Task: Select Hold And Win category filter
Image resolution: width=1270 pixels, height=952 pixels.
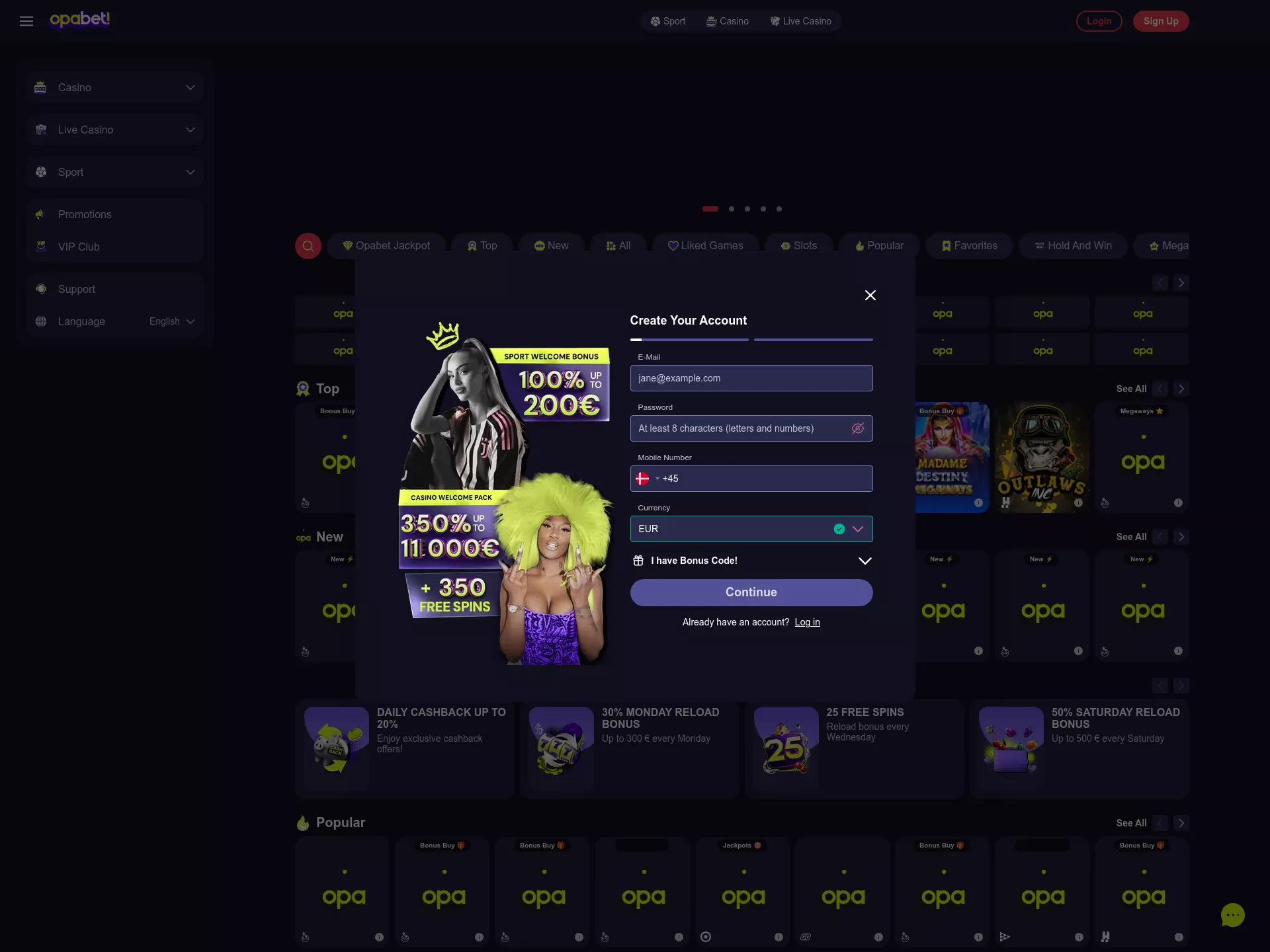Action: point(1073,246)
